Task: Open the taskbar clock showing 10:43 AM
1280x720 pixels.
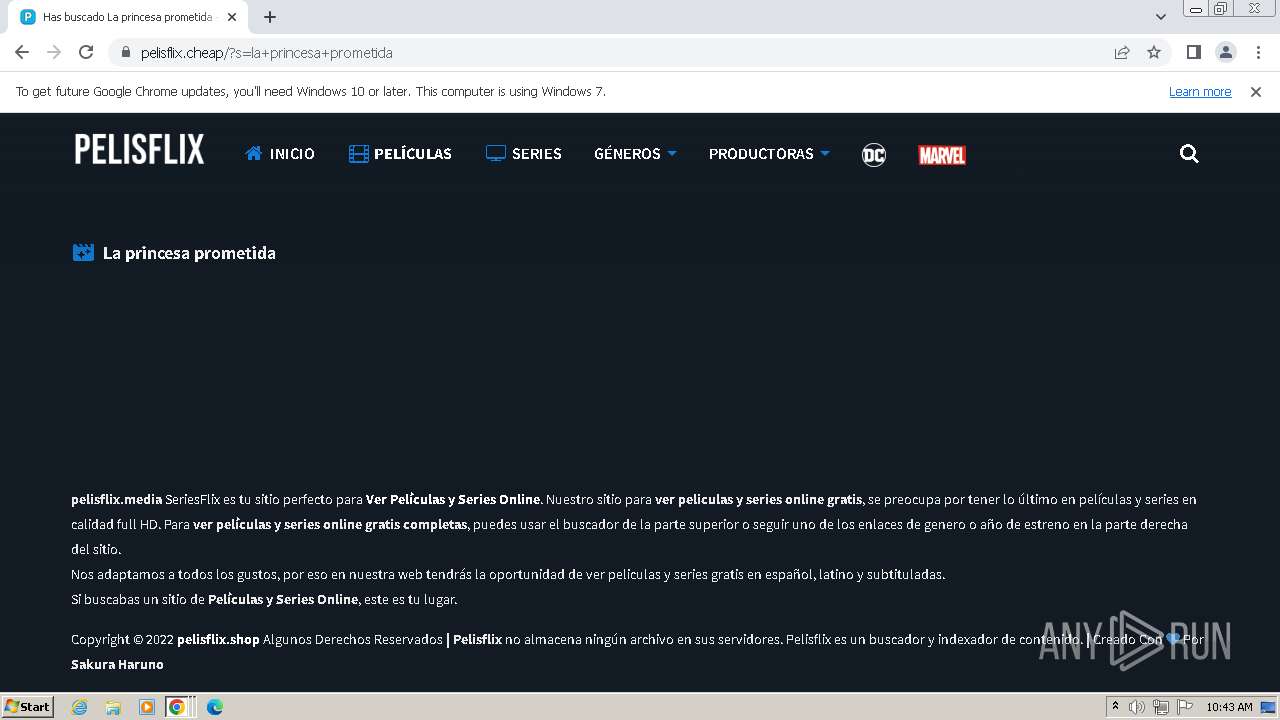Action: click(1229, 707)
